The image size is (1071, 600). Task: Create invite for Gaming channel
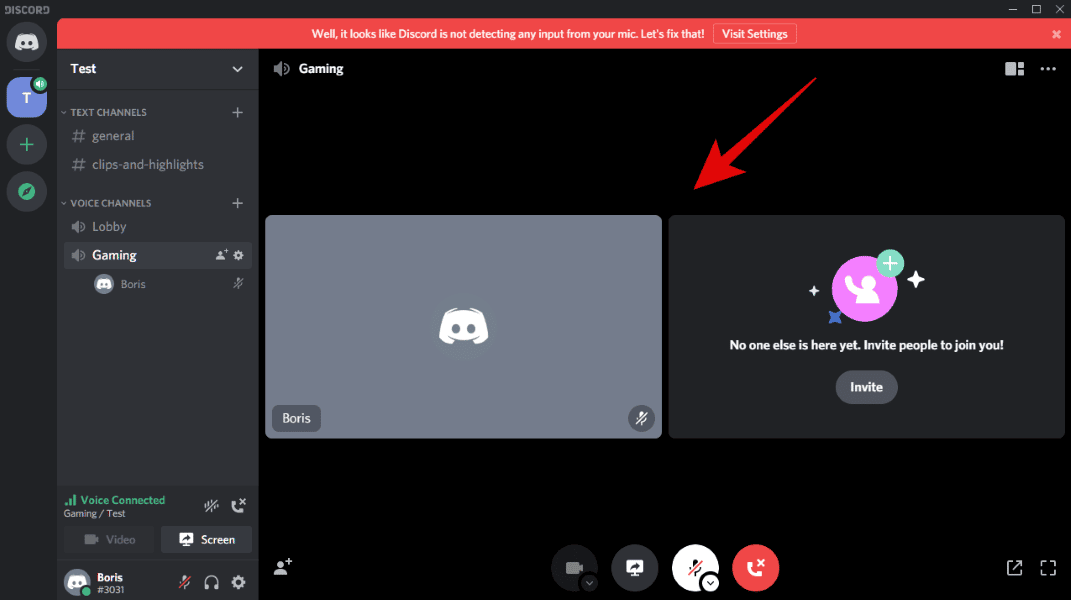[x=221, y=255]
